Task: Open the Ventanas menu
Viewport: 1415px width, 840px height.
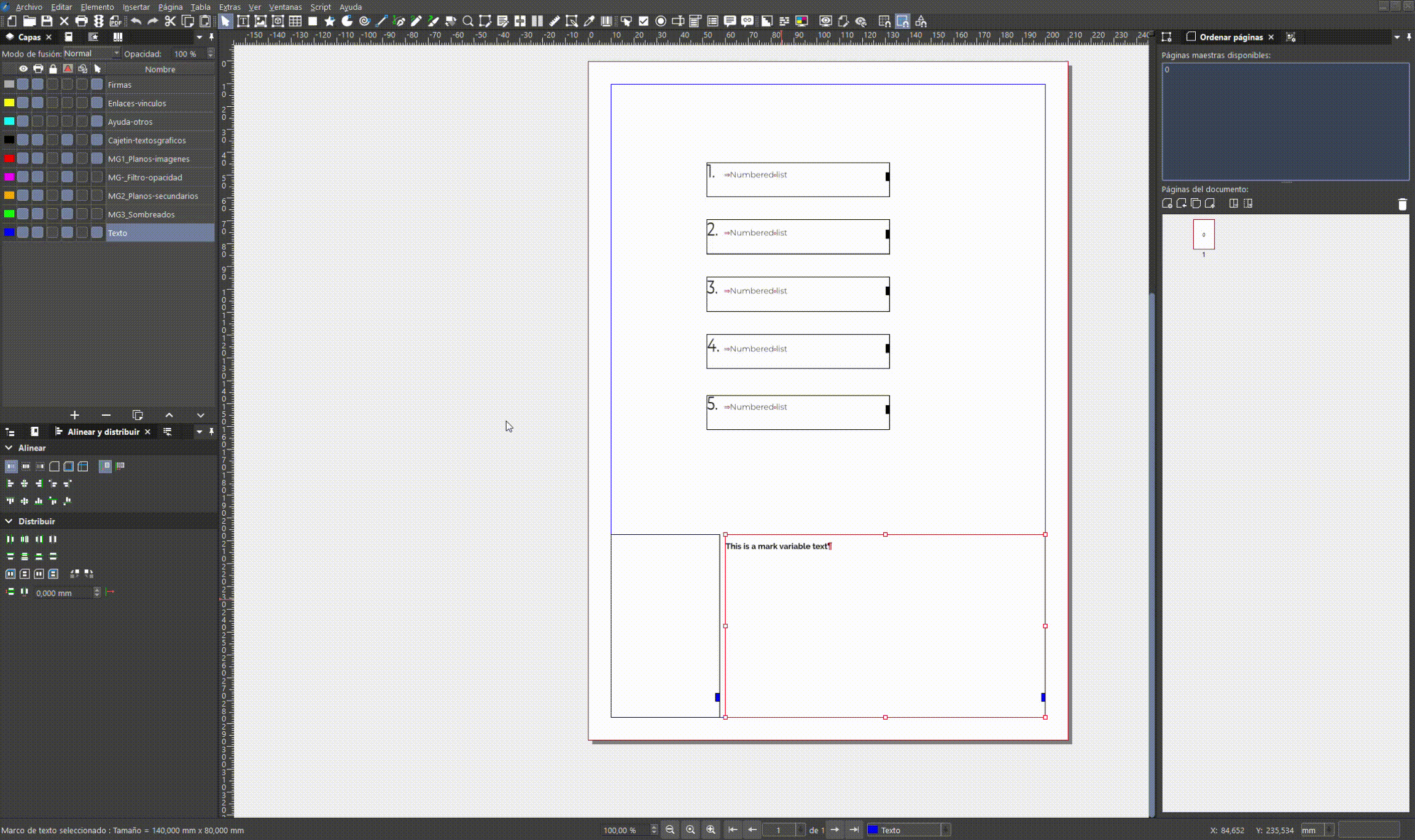Action: pyautogui.click(x=285, y=7)
